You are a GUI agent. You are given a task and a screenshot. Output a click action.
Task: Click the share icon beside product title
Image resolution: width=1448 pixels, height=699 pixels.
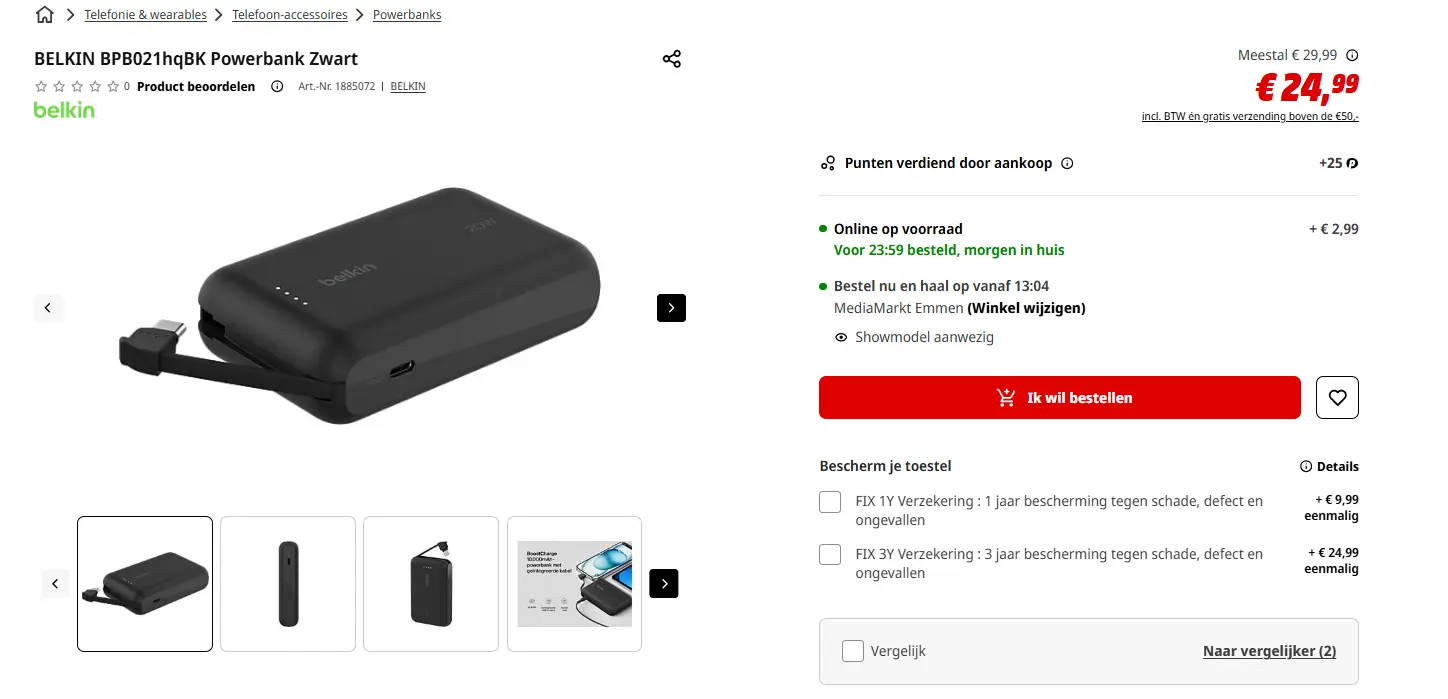tap(672, 59)
